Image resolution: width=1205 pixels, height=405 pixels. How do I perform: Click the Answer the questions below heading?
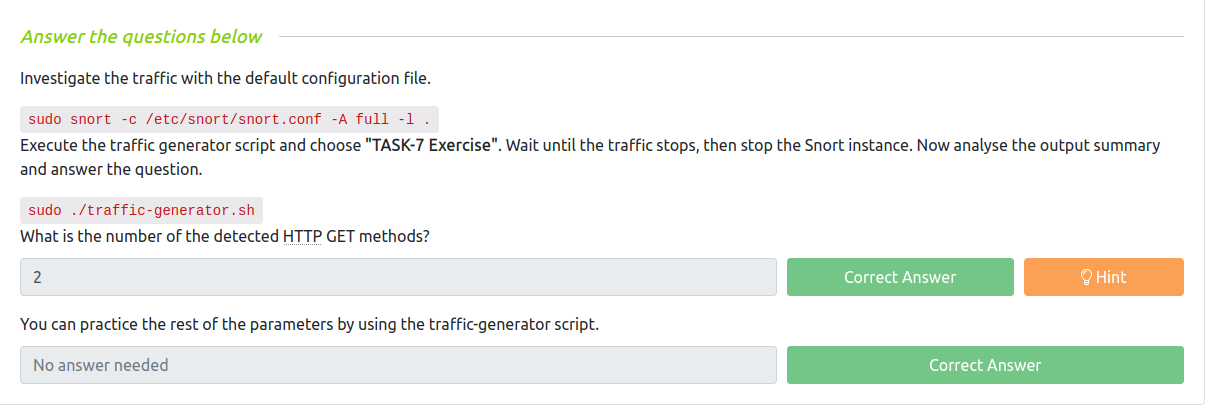pyautogui.click(x=141, y=37)
